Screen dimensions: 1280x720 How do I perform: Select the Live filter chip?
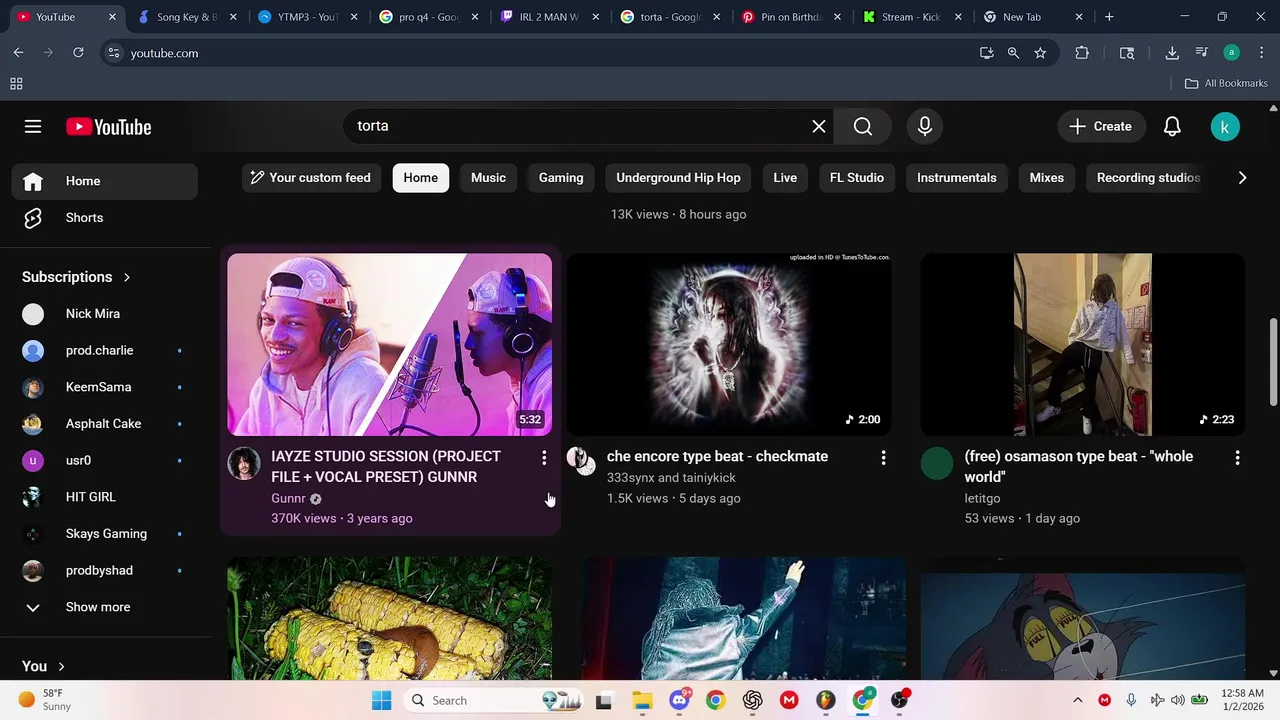[785, 178]
